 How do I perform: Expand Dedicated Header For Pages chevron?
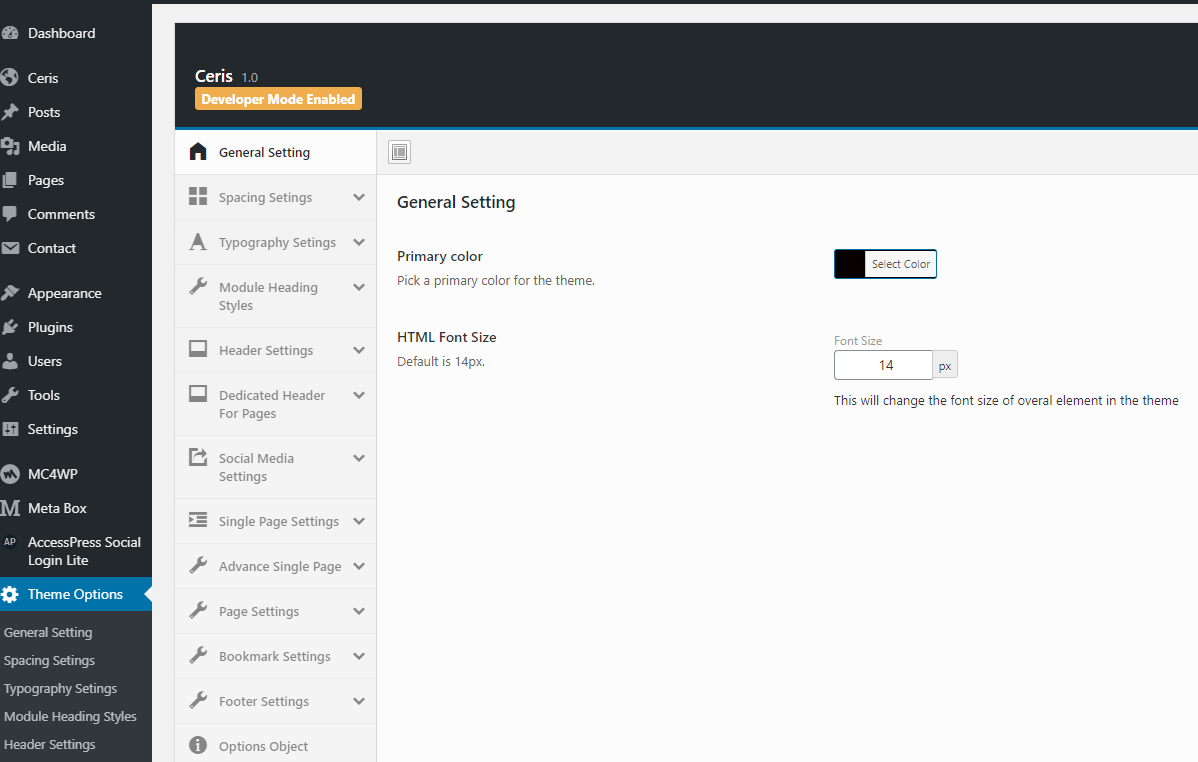coord(358,395)
